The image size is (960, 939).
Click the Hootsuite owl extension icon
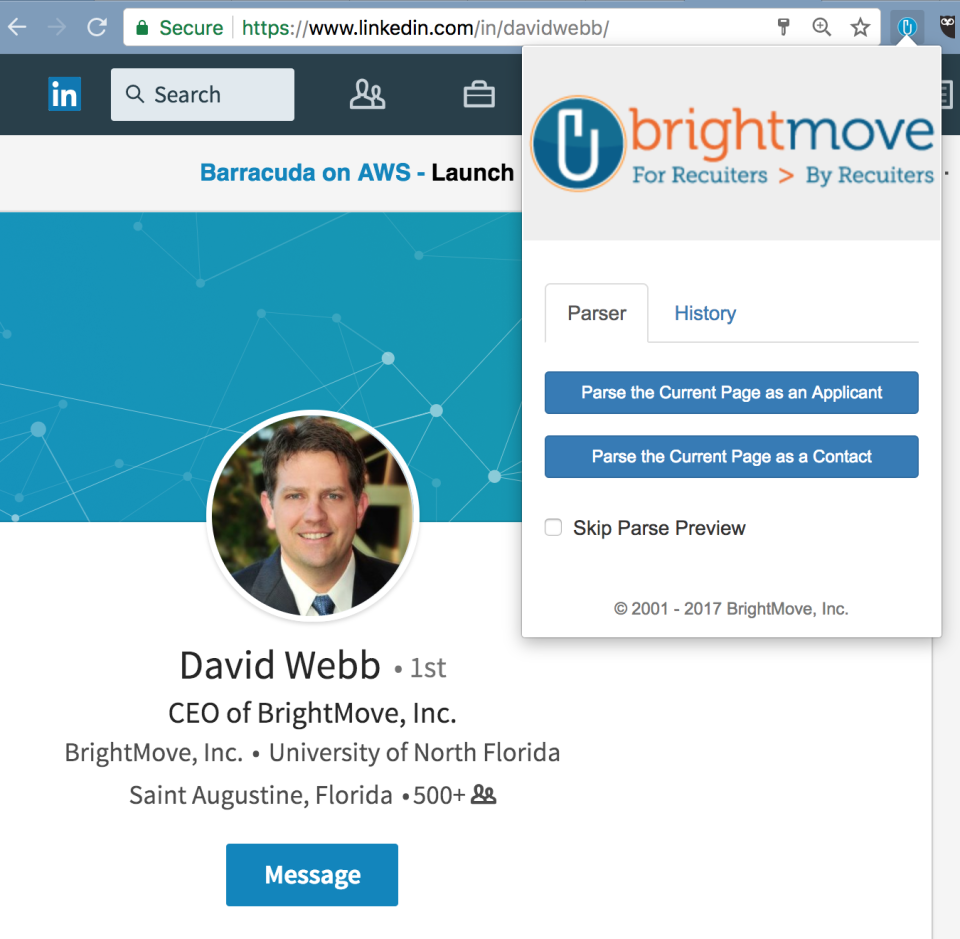click(x=945, y=27)
